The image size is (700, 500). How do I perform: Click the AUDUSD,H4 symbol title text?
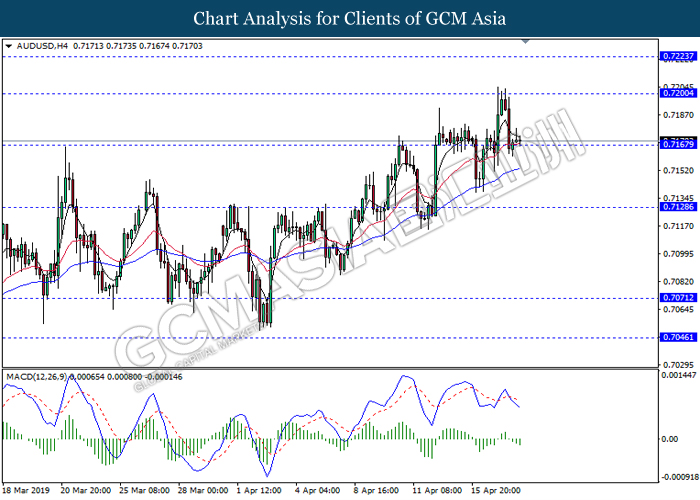click(x=42, y=46)
